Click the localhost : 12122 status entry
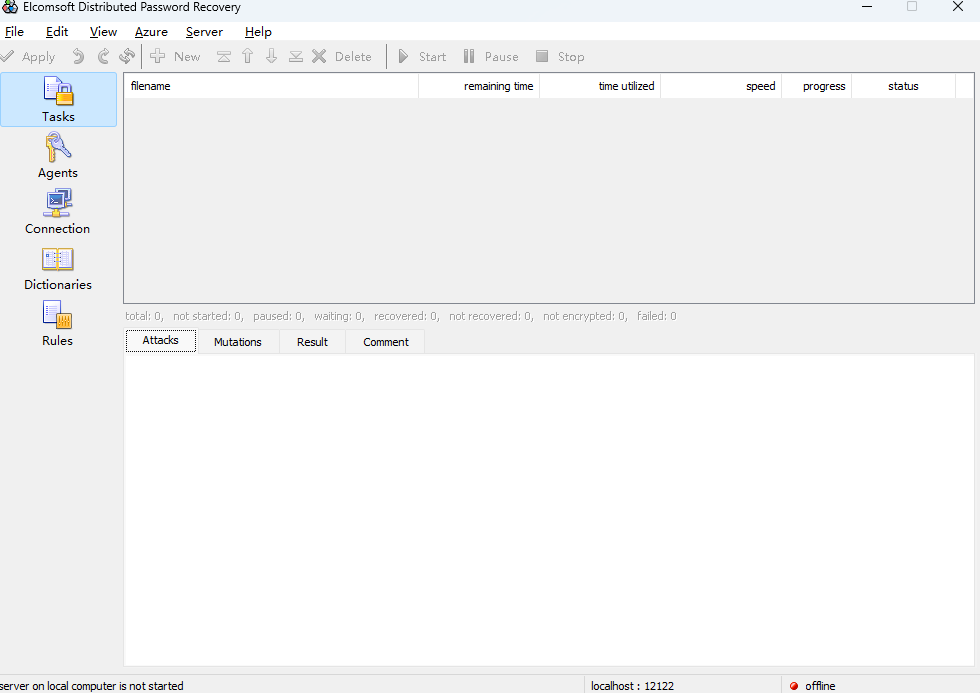The image size is (980, 693). click(x=632, y=686)
